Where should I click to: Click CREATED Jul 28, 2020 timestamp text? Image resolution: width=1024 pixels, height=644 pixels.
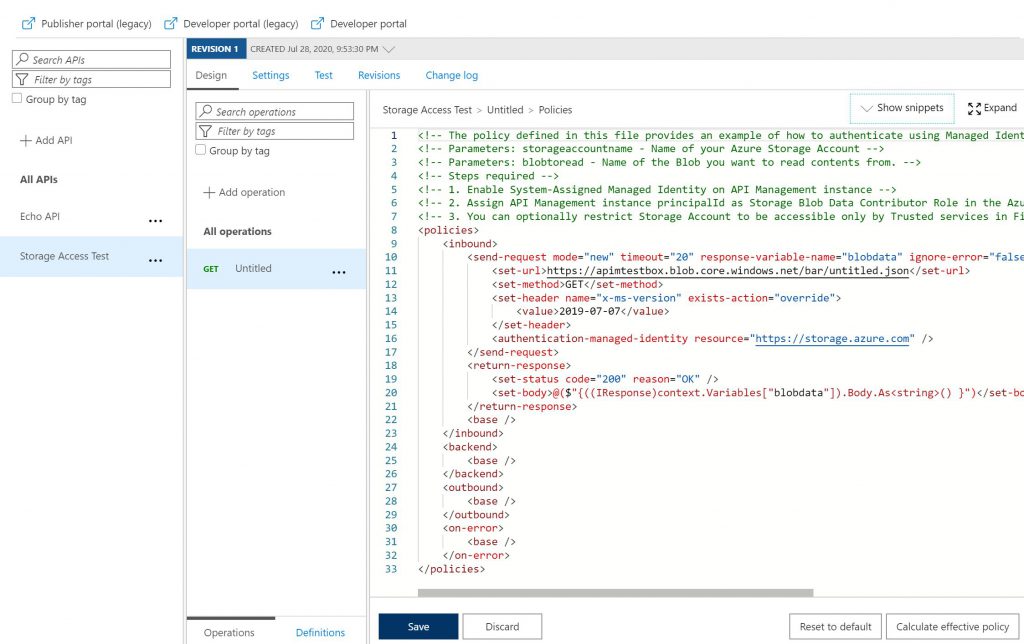[x=314, y=49]
